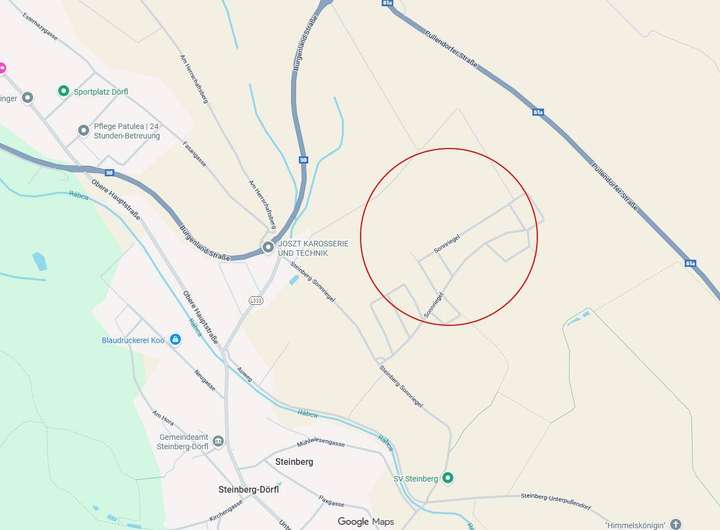Select the Steinberg-Dörfl town label
Image resolution: width=720 pixels, height=530 pixels.
click(x=248, y=490)
